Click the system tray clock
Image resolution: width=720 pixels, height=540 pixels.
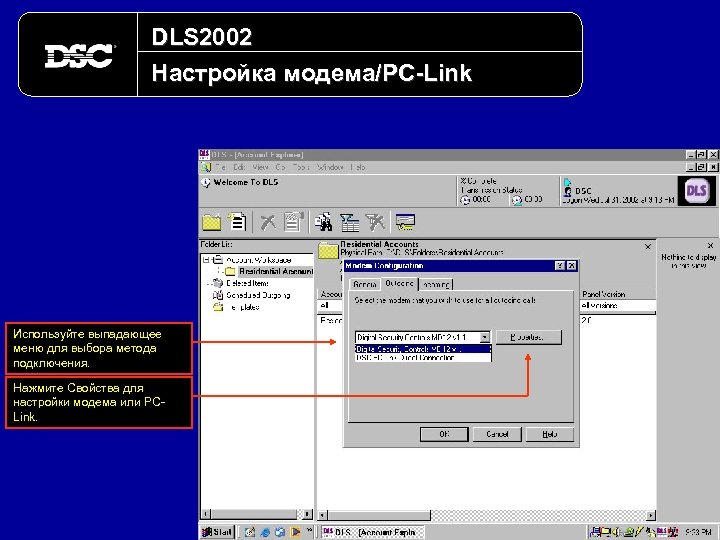[699, 532]
